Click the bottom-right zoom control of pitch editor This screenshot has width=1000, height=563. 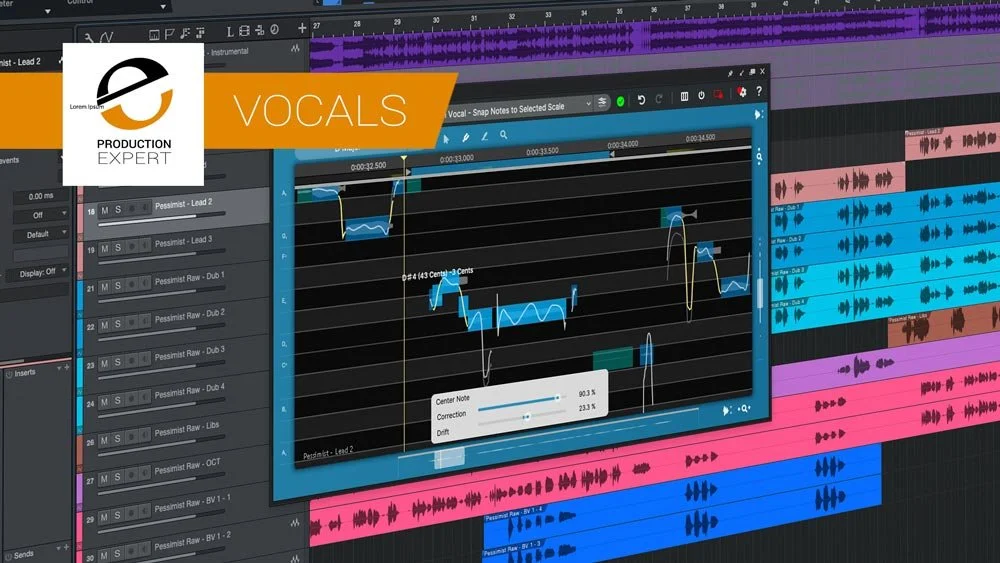pyautogui.click(x=744, y=409)
